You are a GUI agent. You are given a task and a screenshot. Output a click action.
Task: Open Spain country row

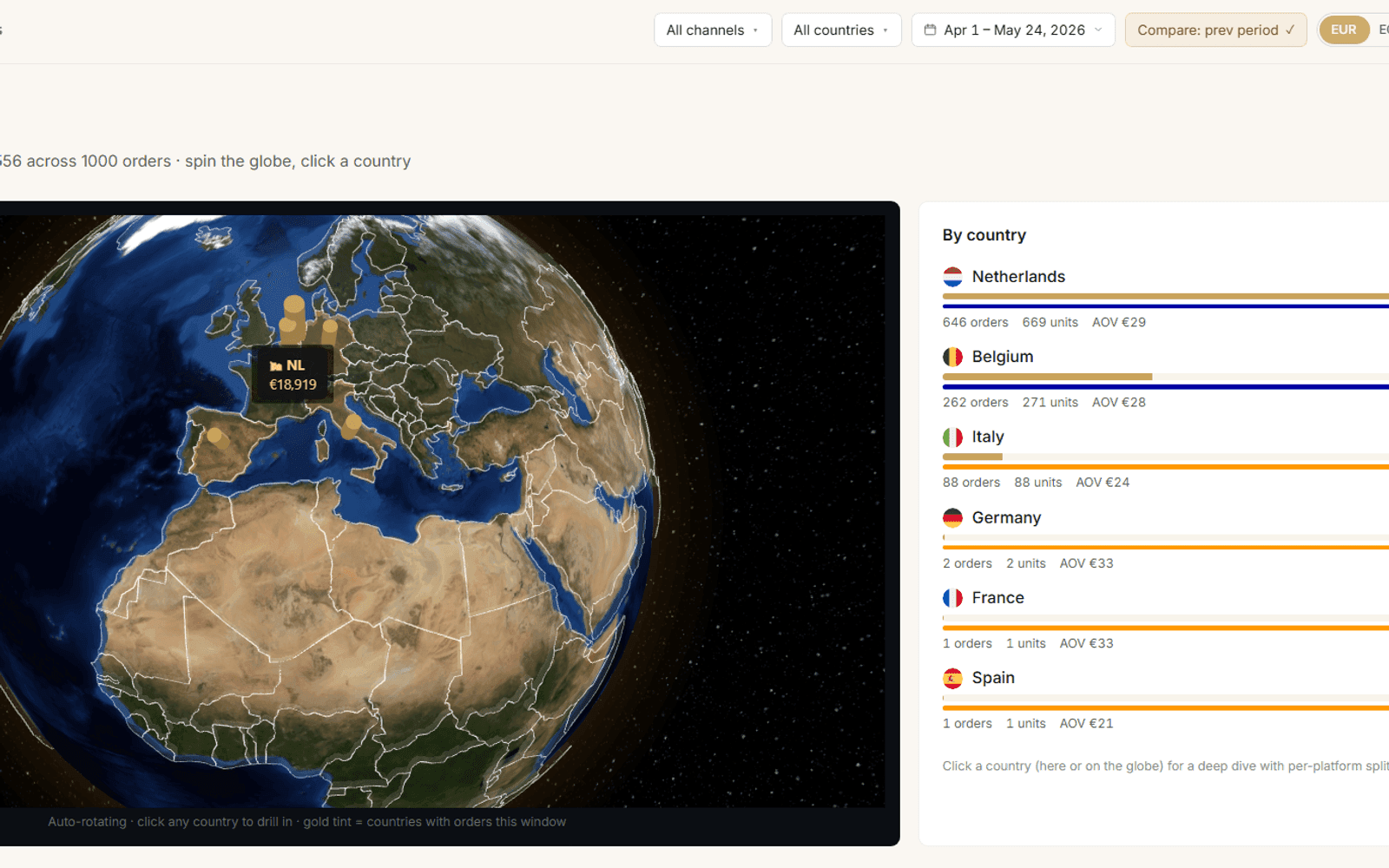point(1166,700)
